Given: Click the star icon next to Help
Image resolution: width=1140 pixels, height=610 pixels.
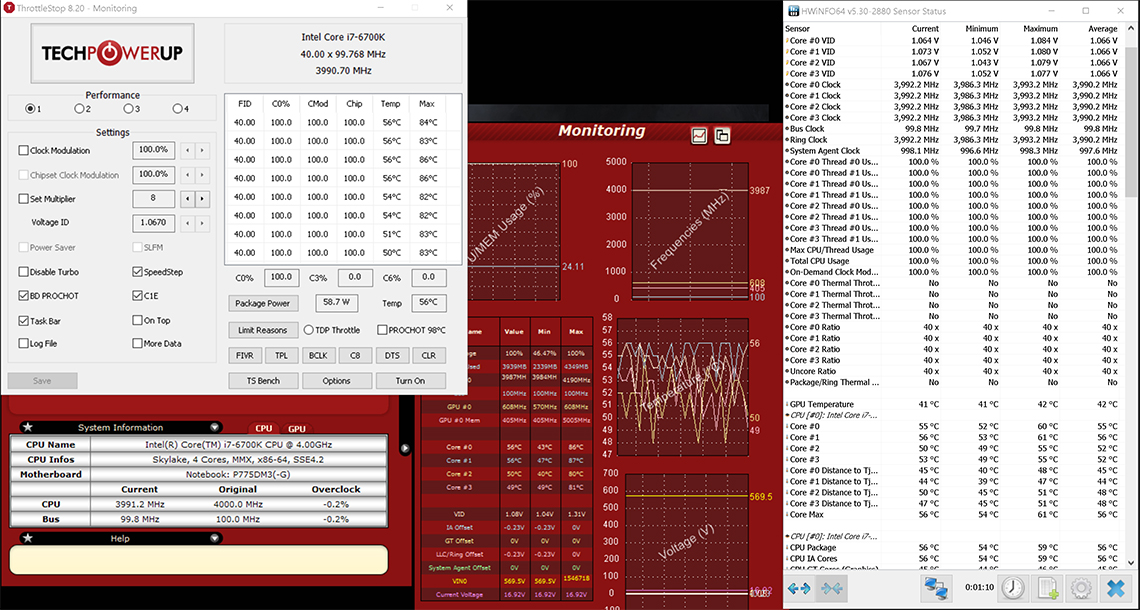Looking at the screenshot, I should pyautogui.click(x=28, y=538).
